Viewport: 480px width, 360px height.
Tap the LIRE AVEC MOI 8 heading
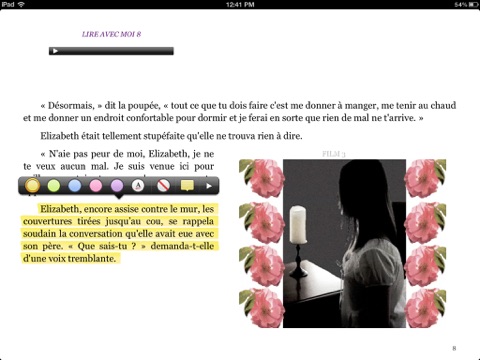click(x=111, y=34)
